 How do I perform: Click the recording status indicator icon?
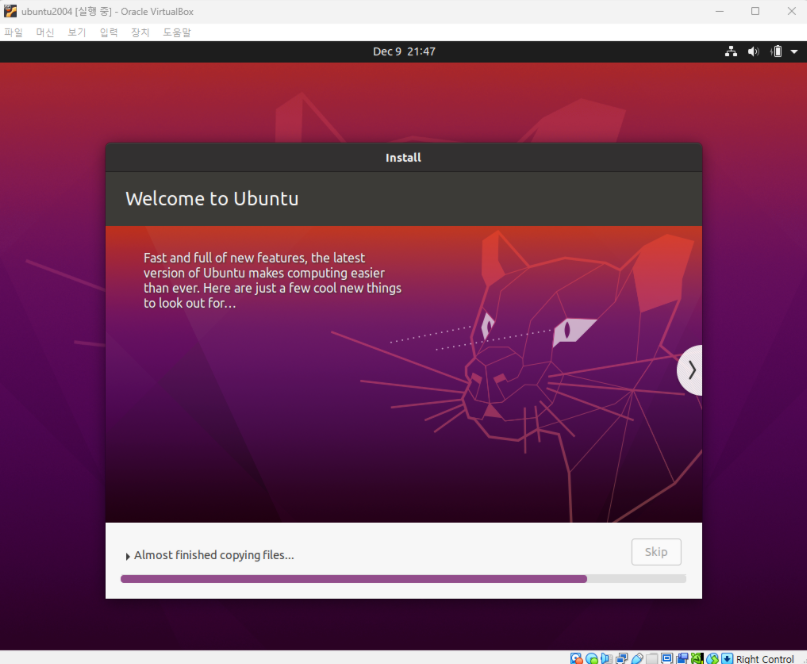point(682,658)
